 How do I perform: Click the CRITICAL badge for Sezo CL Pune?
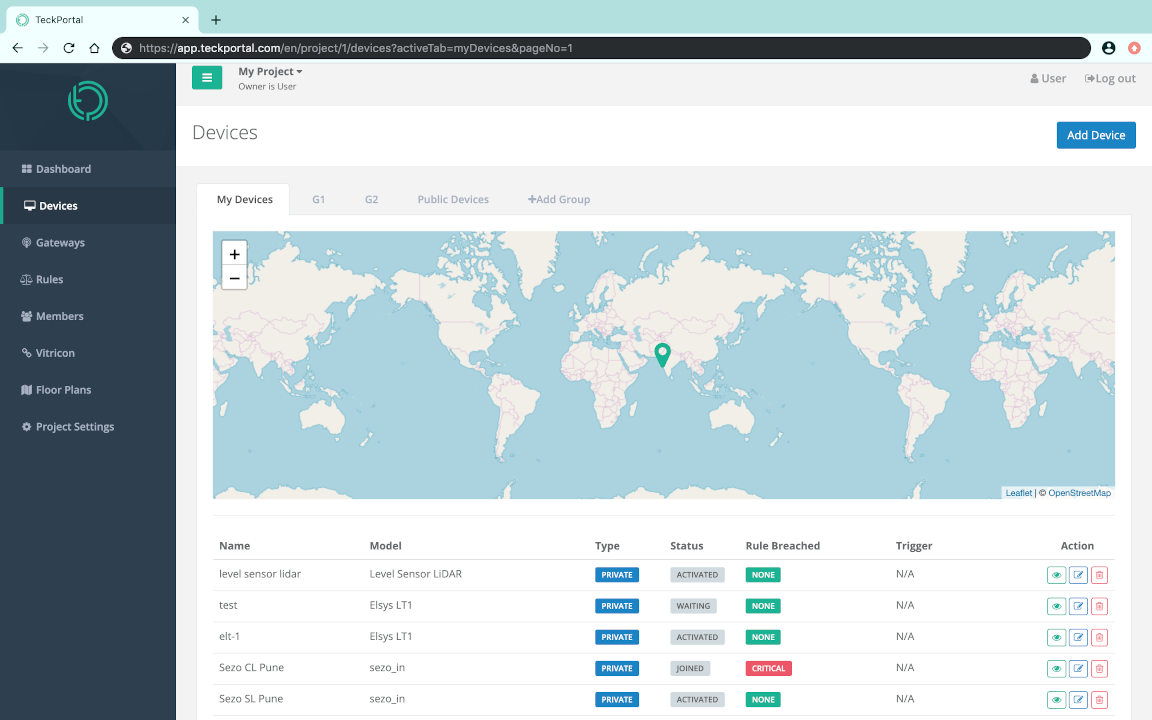coord(768,669)
